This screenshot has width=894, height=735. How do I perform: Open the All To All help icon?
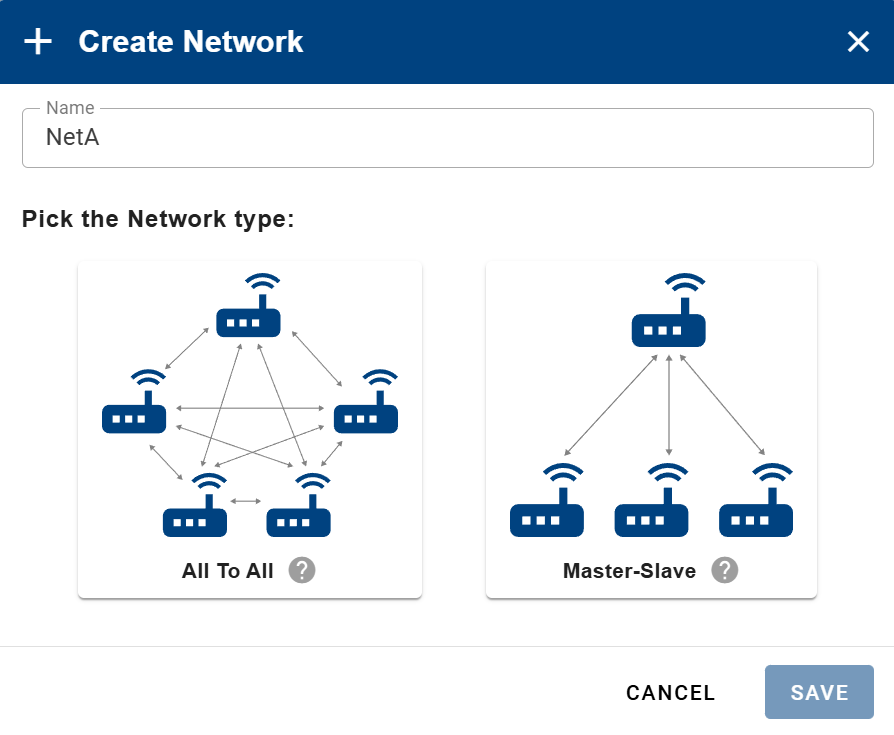pyautogui.click(x=301, y=570)
